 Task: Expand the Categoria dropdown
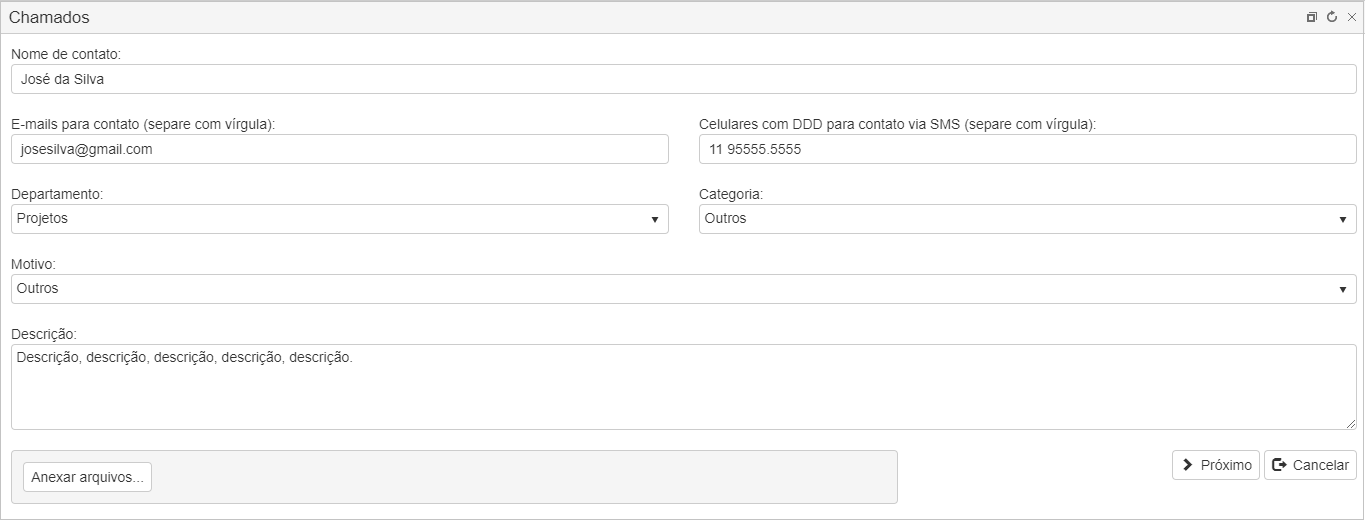click(x=1028, y=219)
